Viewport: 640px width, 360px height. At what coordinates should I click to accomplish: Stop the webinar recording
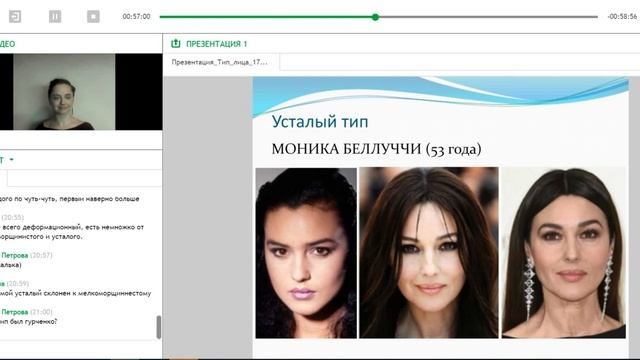tap(93, 17)
